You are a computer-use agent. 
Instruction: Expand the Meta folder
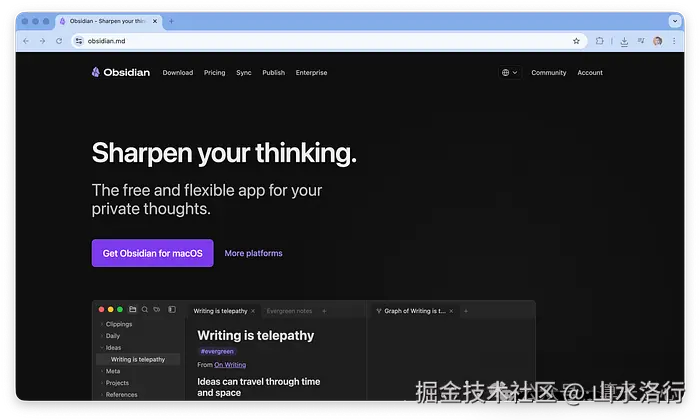(x=112, y=371)
